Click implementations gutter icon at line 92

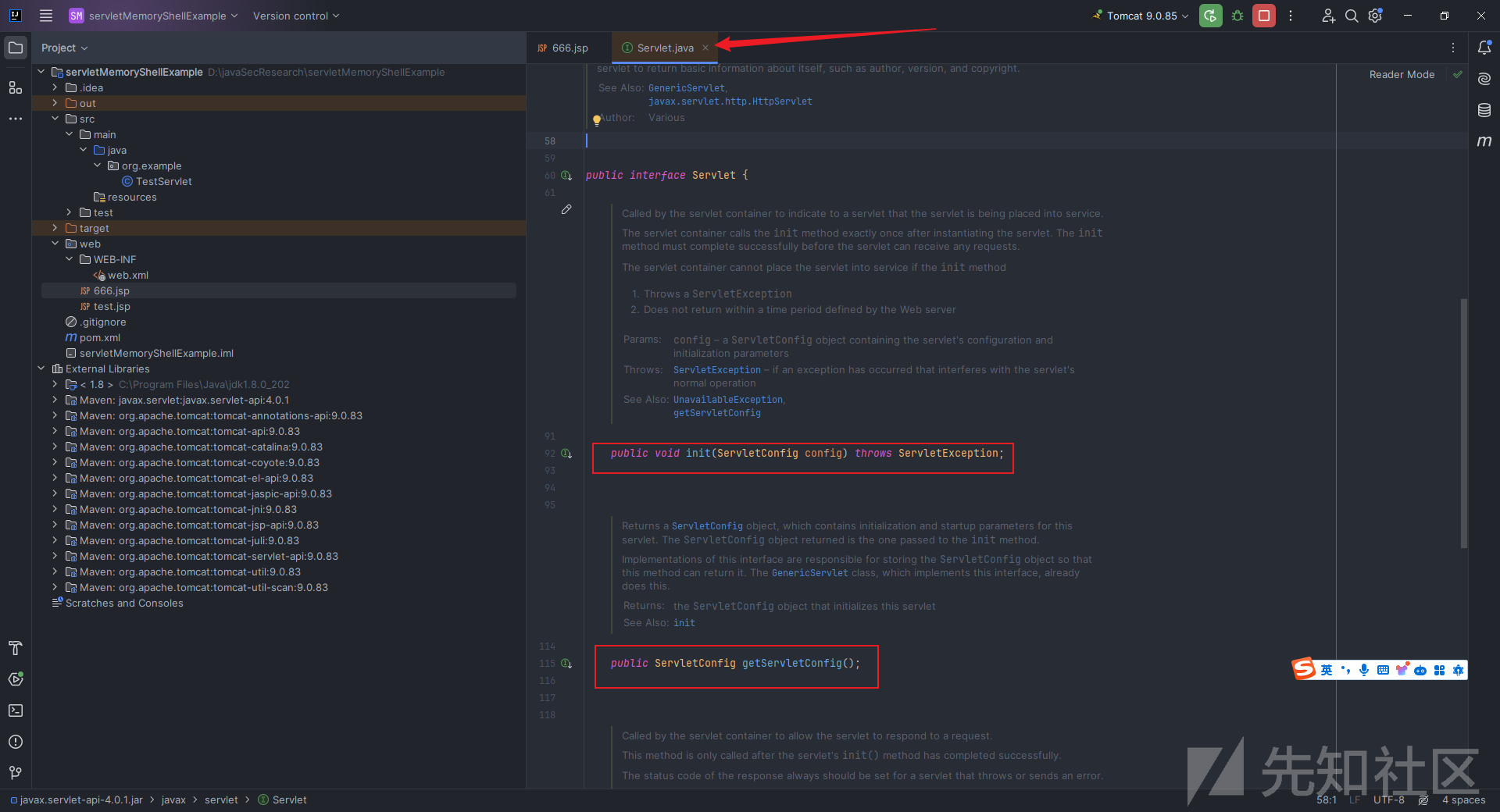[566, 454]
